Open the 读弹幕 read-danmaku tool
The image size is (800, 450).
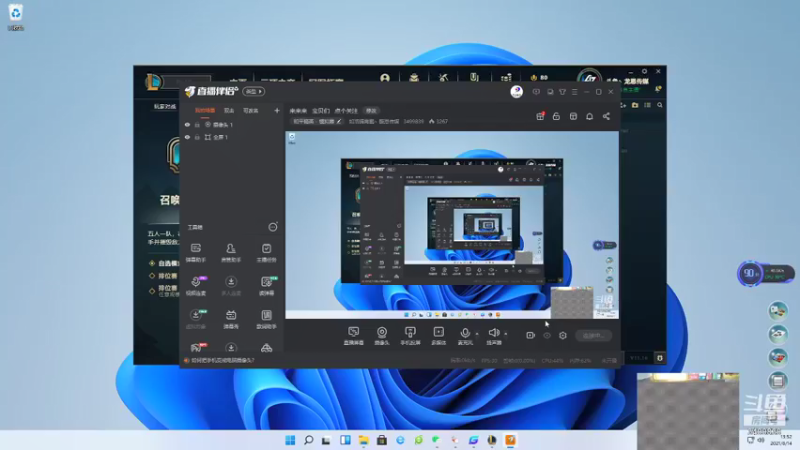[266, 286]
